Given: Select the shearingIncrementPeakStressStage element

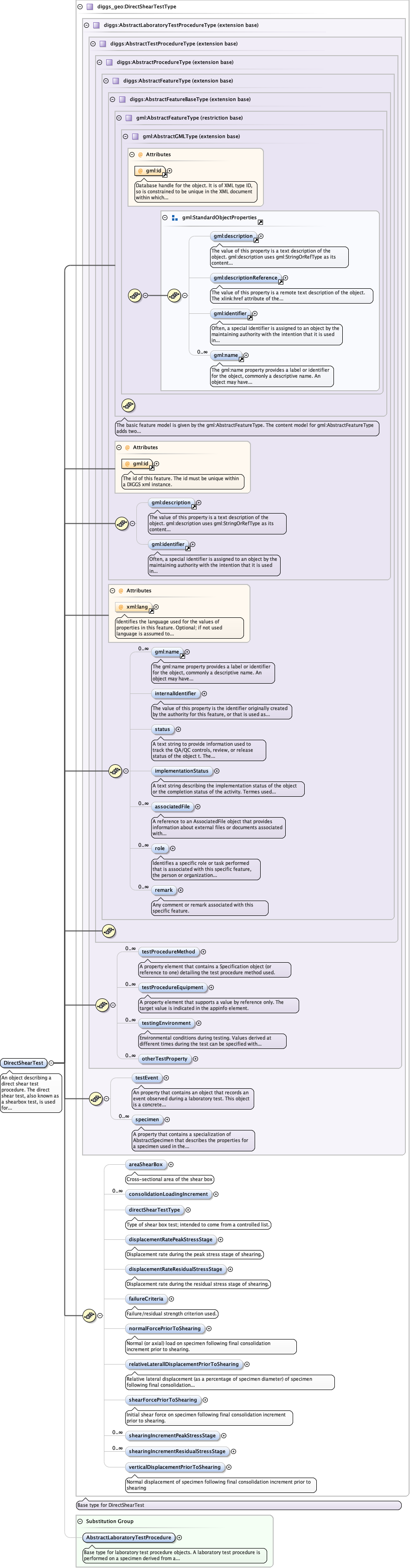Looking at the screenshot, I should (172, 1435).
